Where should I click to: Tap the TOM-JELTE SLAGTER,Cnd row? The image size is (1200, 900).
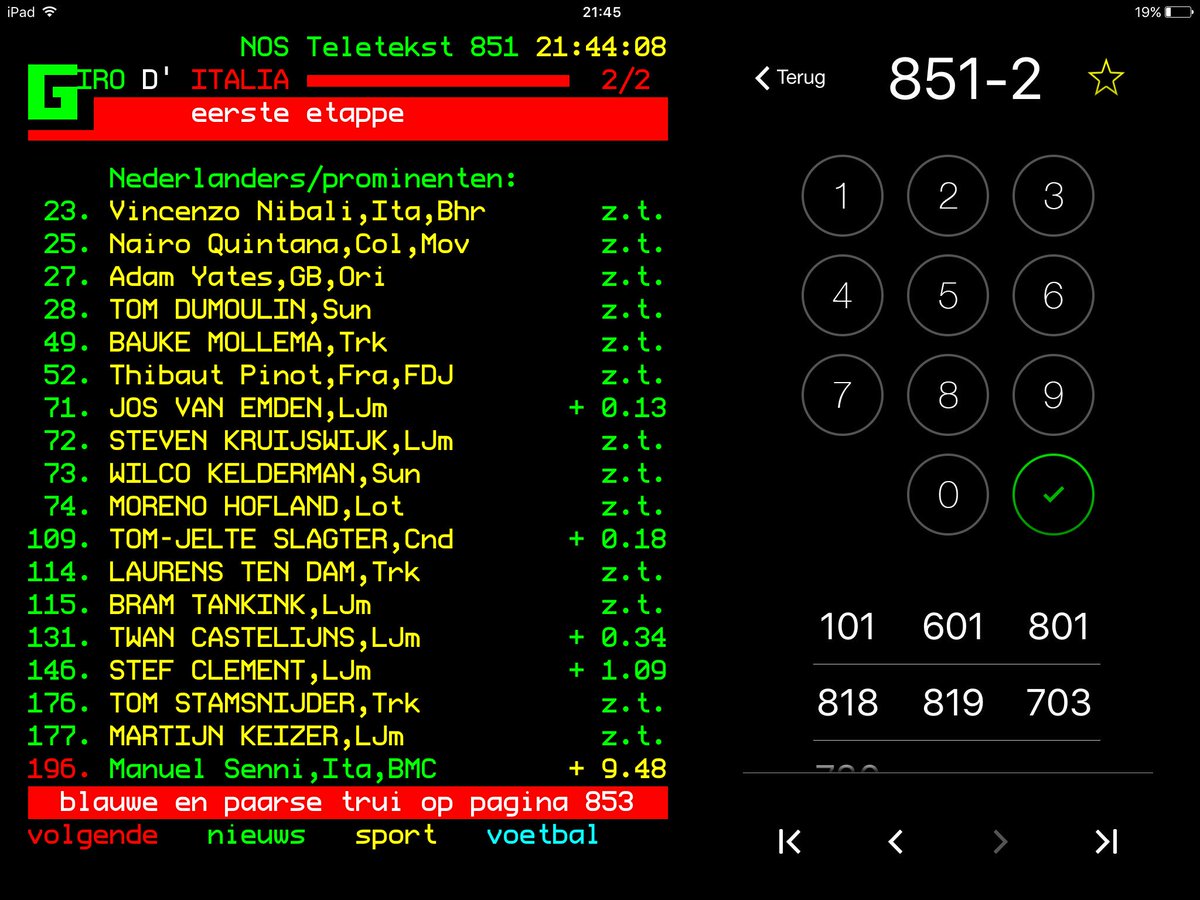(x=347, y=539)
